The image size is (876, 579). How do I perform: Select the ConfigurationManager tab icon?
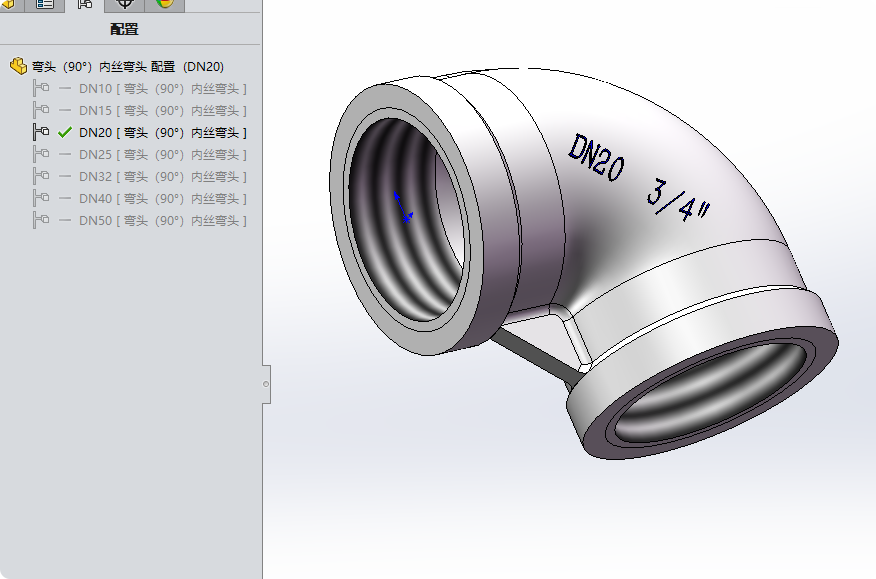85,4
